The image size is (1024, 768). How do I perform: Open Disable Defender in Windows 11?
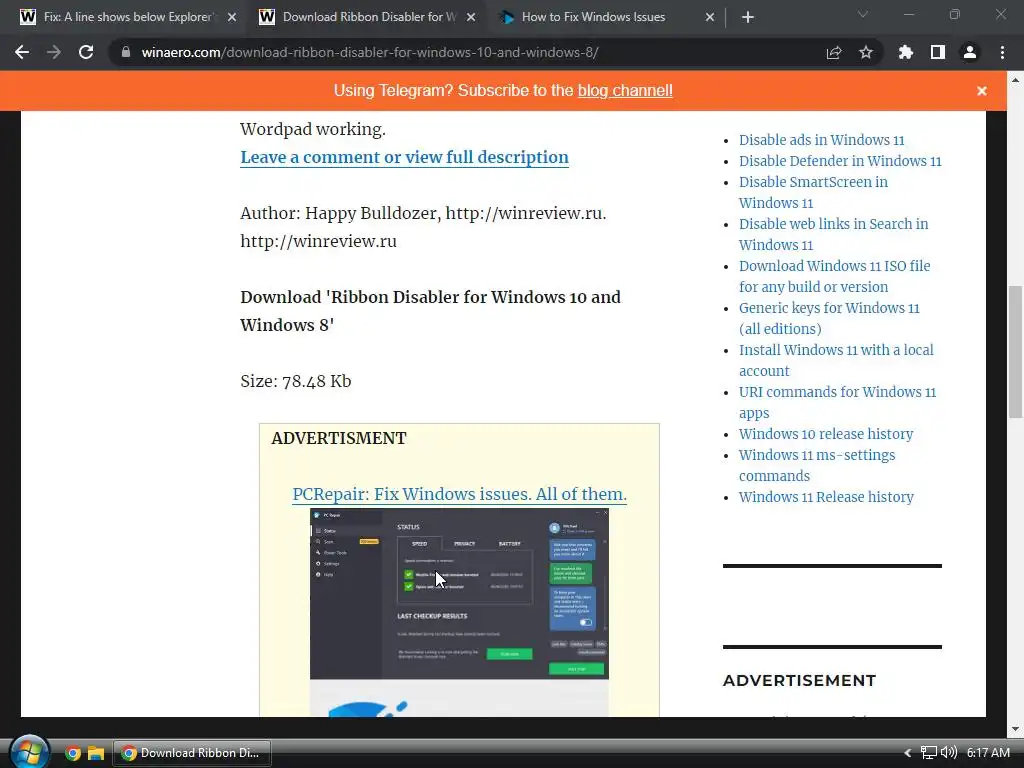click(x=840, y=161)
